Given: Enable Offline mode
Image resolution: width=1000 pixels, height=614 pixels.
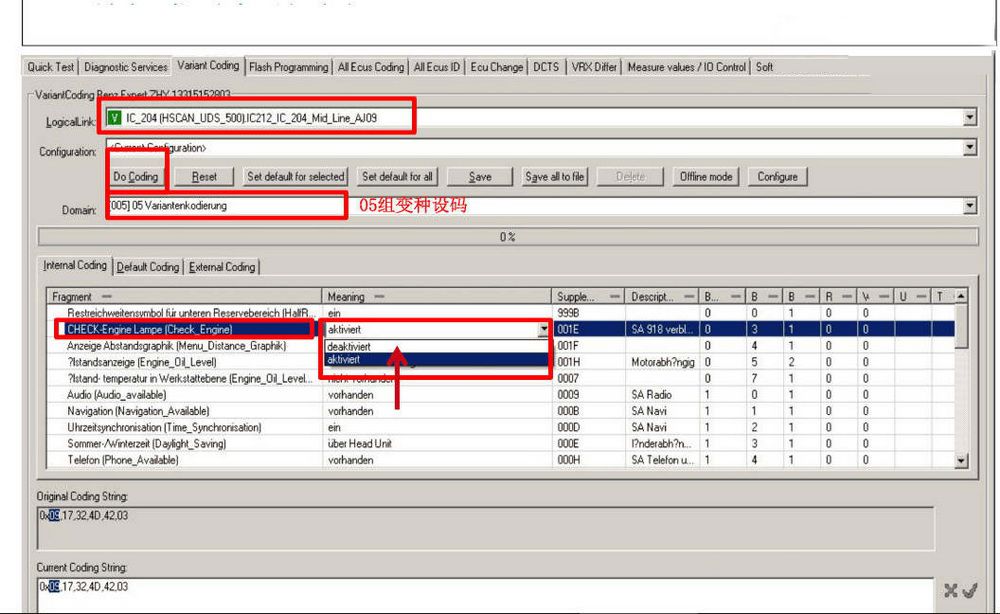Looking at the screenshot, I should pyautogui.click(x=706, y=177).
